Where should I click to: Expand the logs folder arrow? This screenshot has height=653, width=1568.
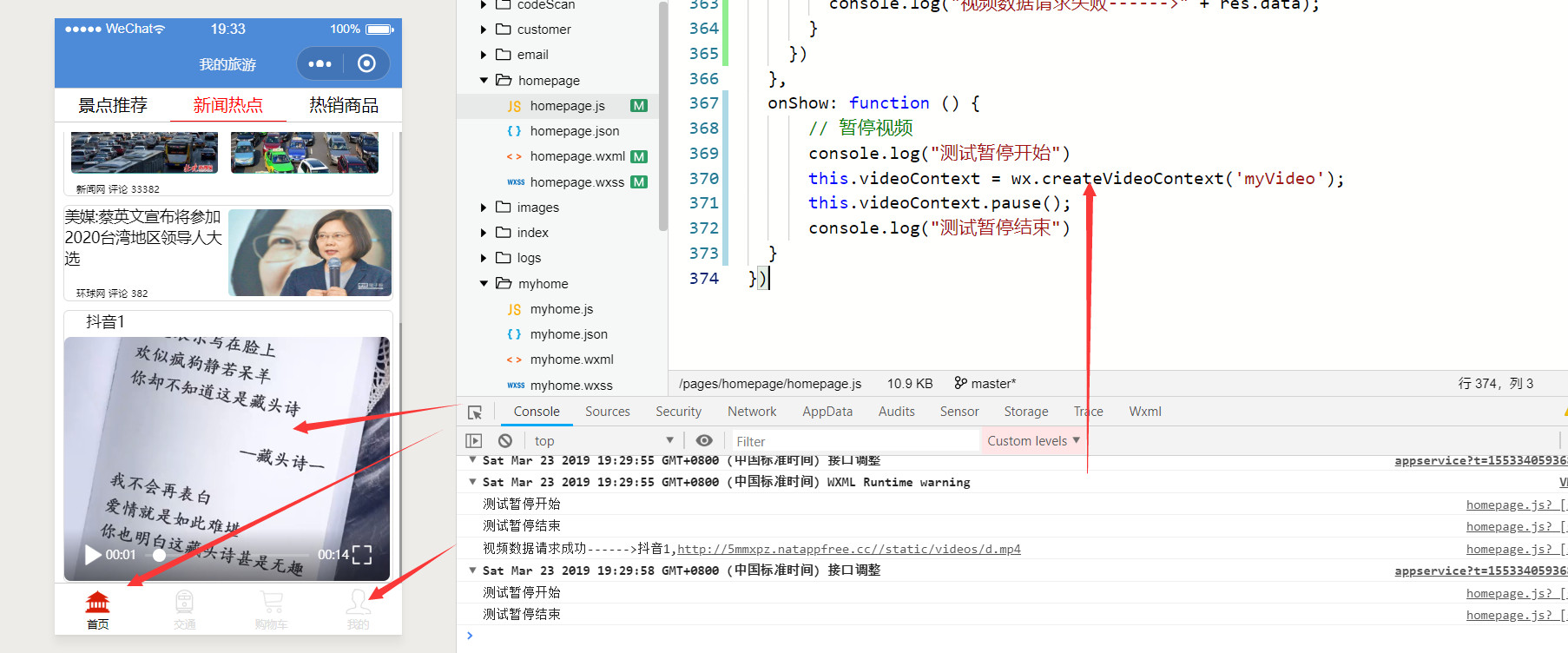pyautogui.click(x=484, y=258)
